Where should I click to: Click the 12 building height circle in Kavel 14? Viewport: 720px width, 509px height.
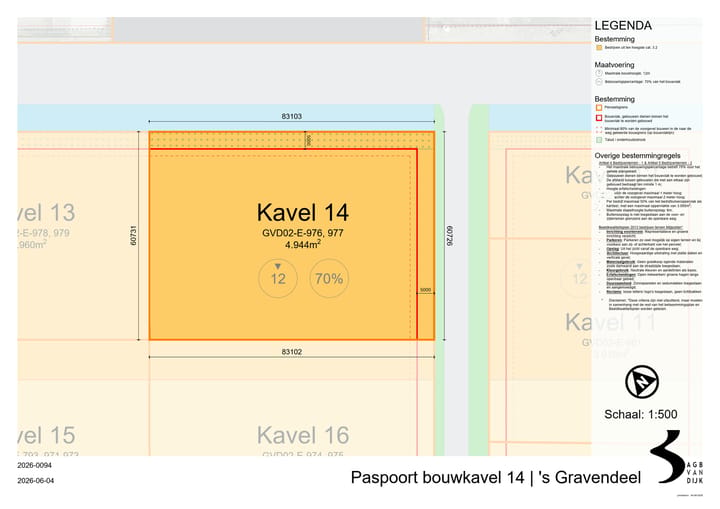click(278, 278)
